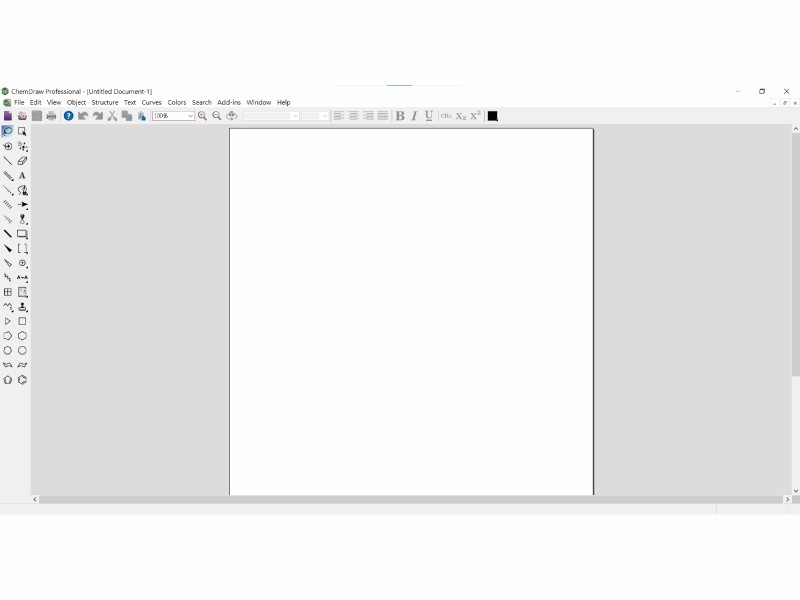The width and height of the screenshot is (800, 600).
Task: Open the Structure menu
Action: click(105, 102)
